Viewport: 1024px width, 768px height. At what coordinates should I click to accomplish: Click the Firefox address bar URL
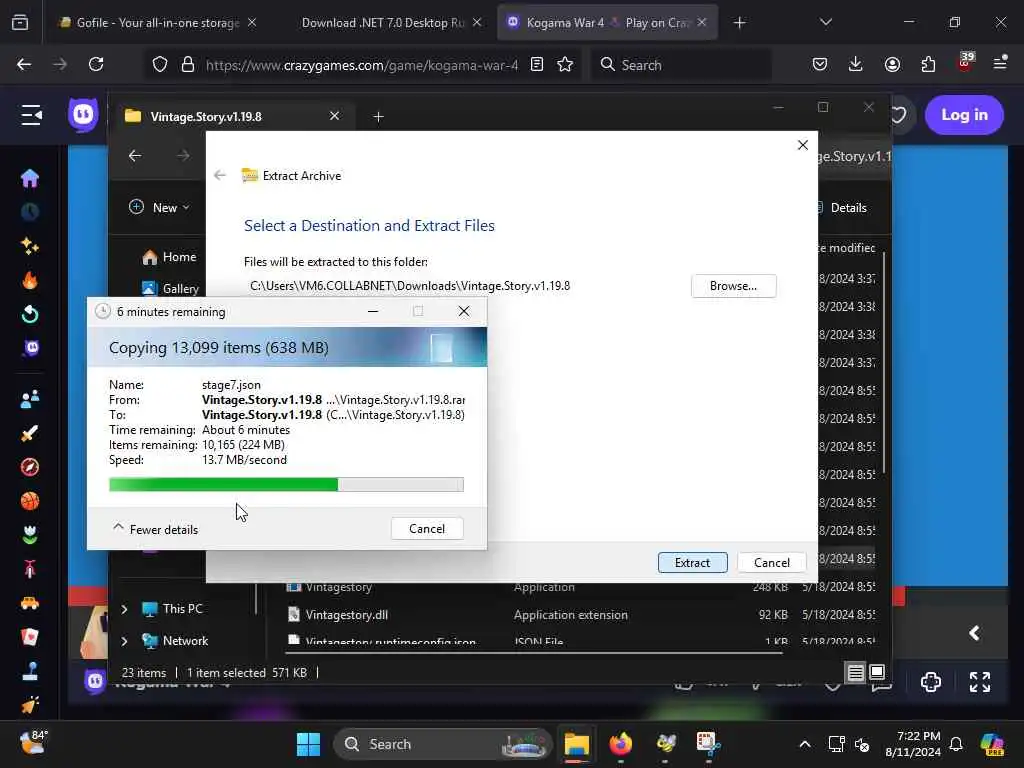[361, 65]
